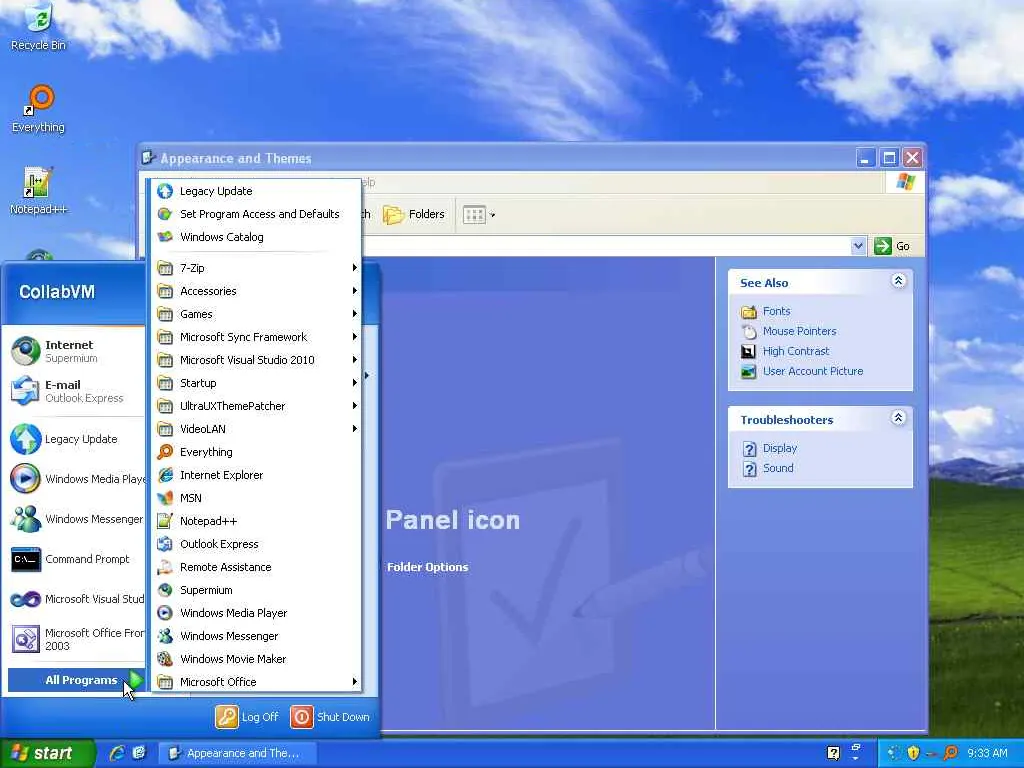
Task: Open Windows Media Player in programs menu
Action: [x=256, y=613]
